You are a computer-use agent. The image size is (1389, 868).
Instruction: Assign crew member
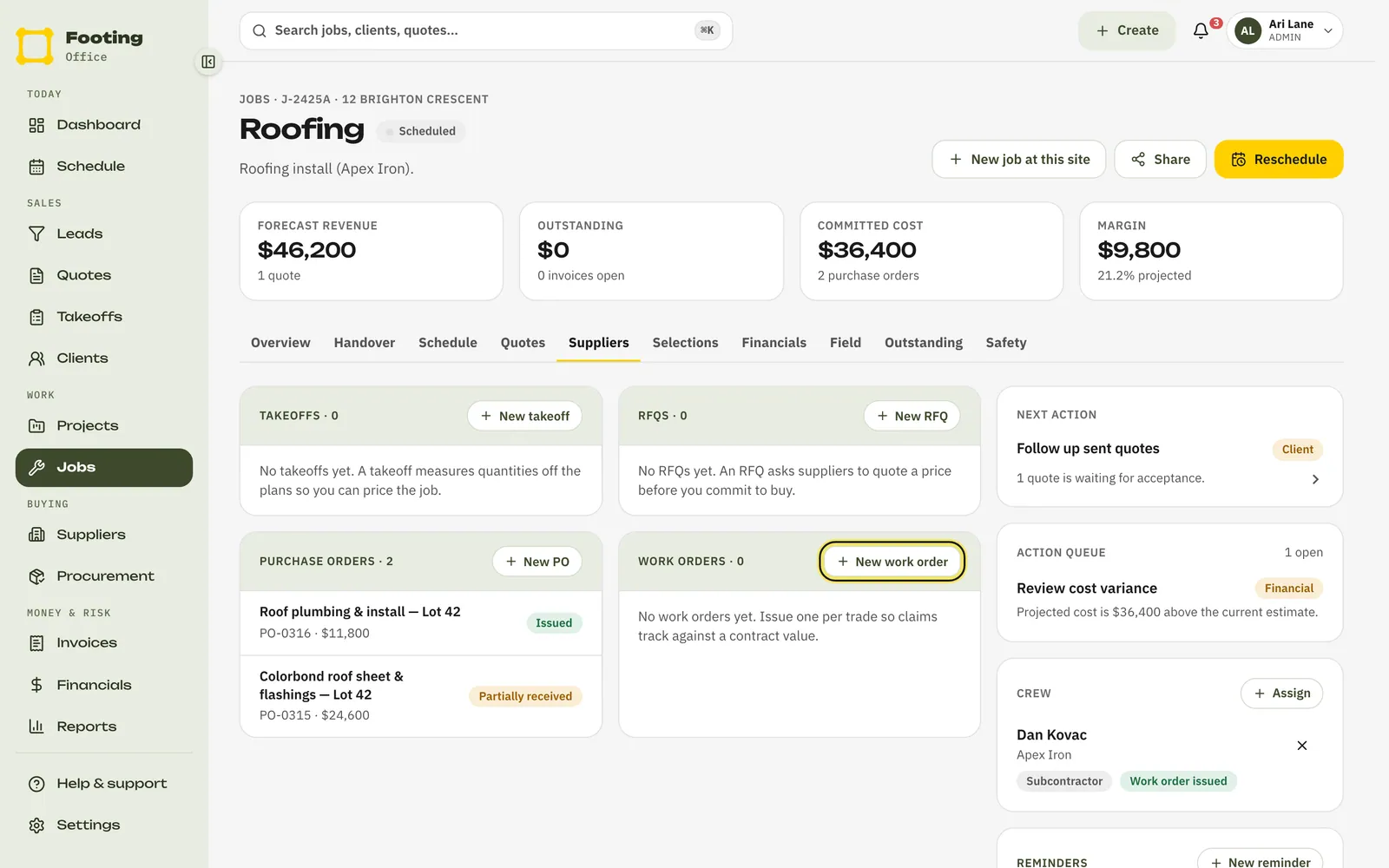tap(1282, 694)
